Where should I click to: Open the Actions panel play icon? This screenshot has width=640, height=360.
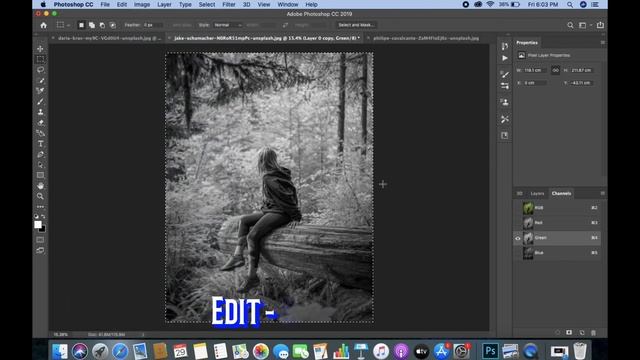coord(504,58)
